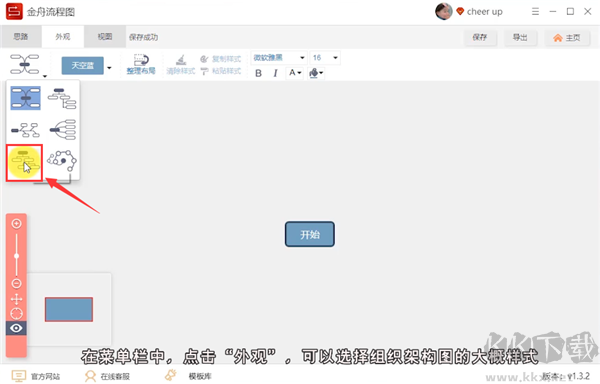The width and height of the screenshot is (600, 384).
Task: Click the blue rectangle in navigator preview
Action: [69, 309]
